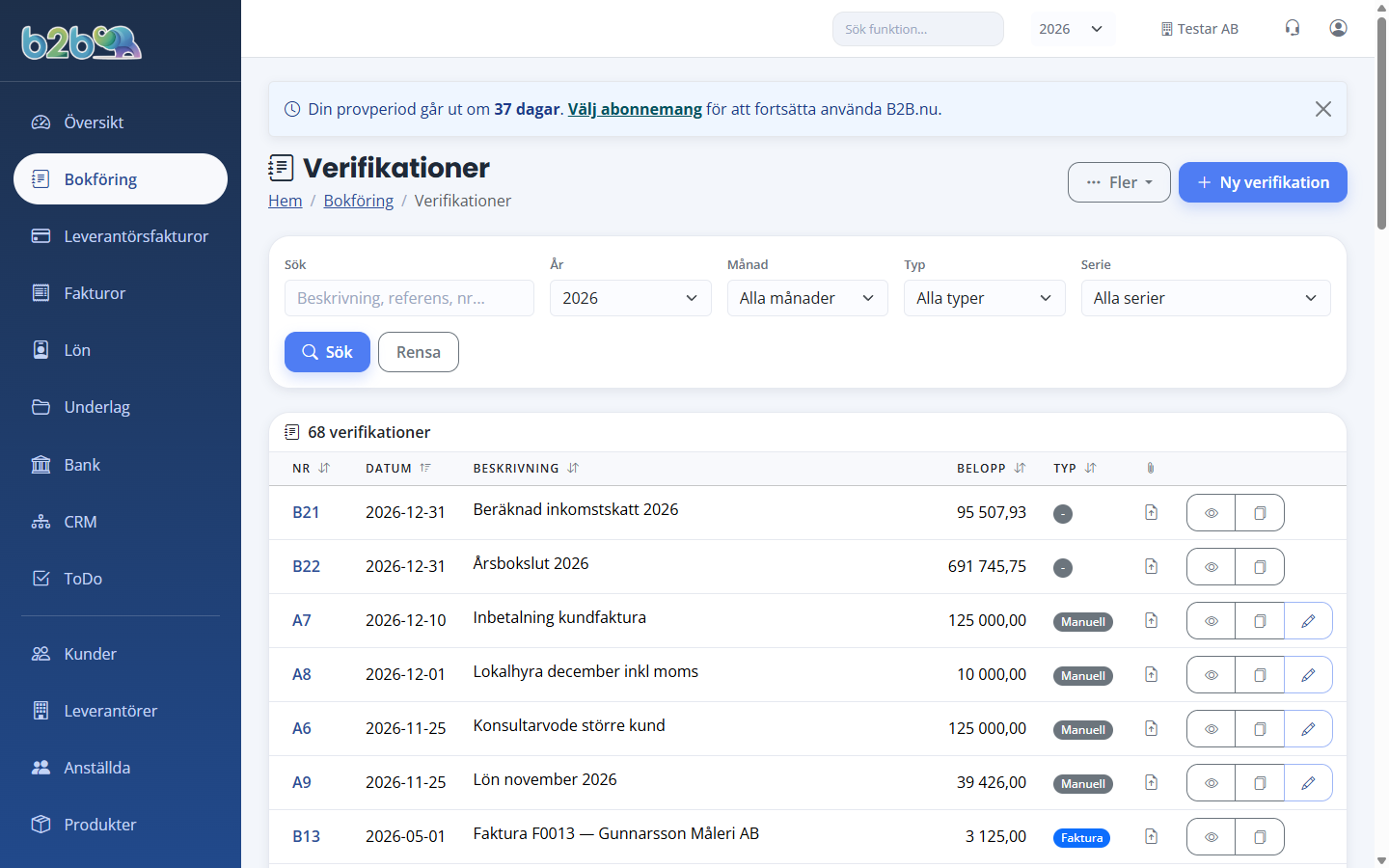
Task: Expand the Fler options menu
Action: (x=1119, y=182)
